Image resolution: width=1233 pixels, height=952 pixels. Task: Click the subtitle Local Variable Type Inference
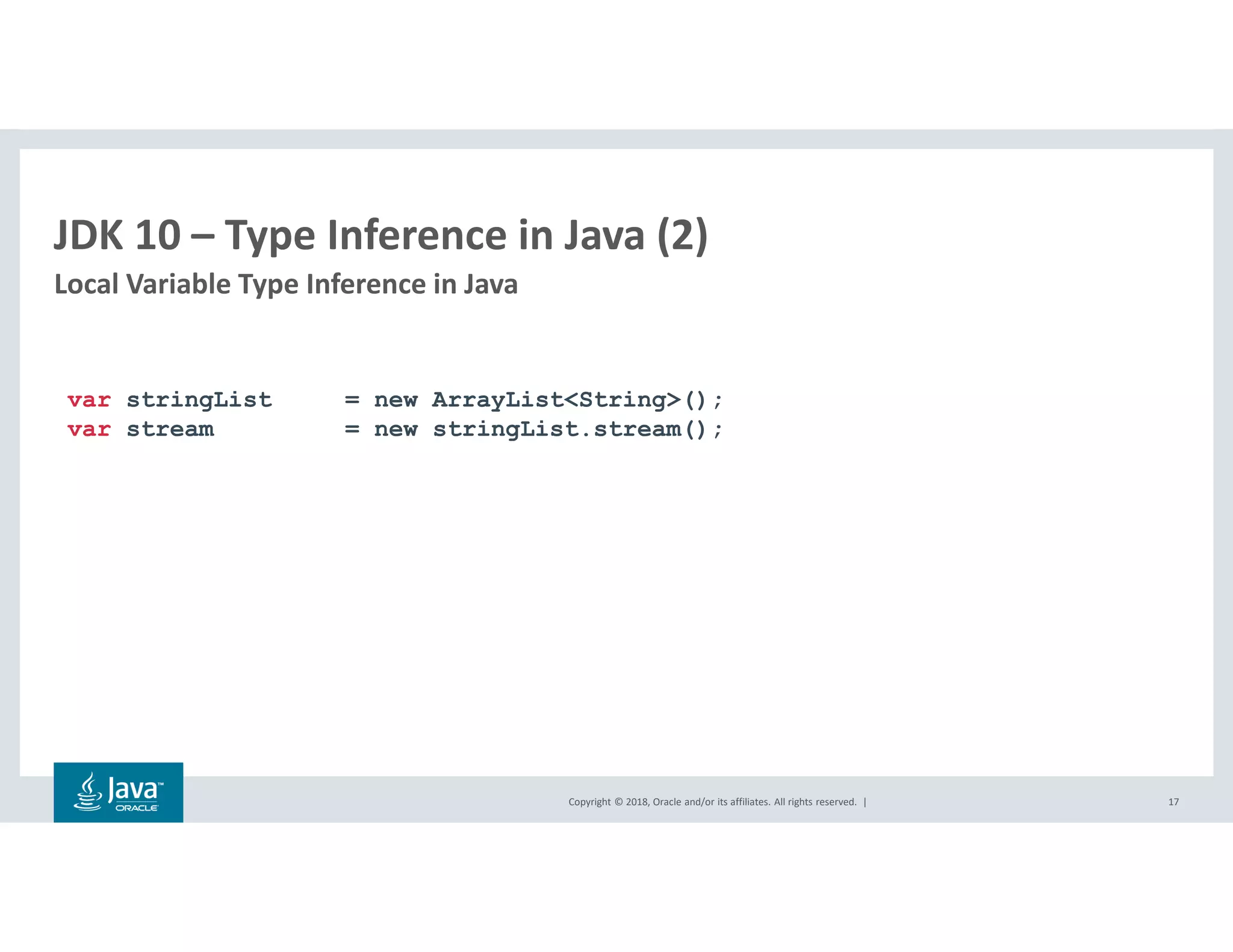click(x=286, y=284)
